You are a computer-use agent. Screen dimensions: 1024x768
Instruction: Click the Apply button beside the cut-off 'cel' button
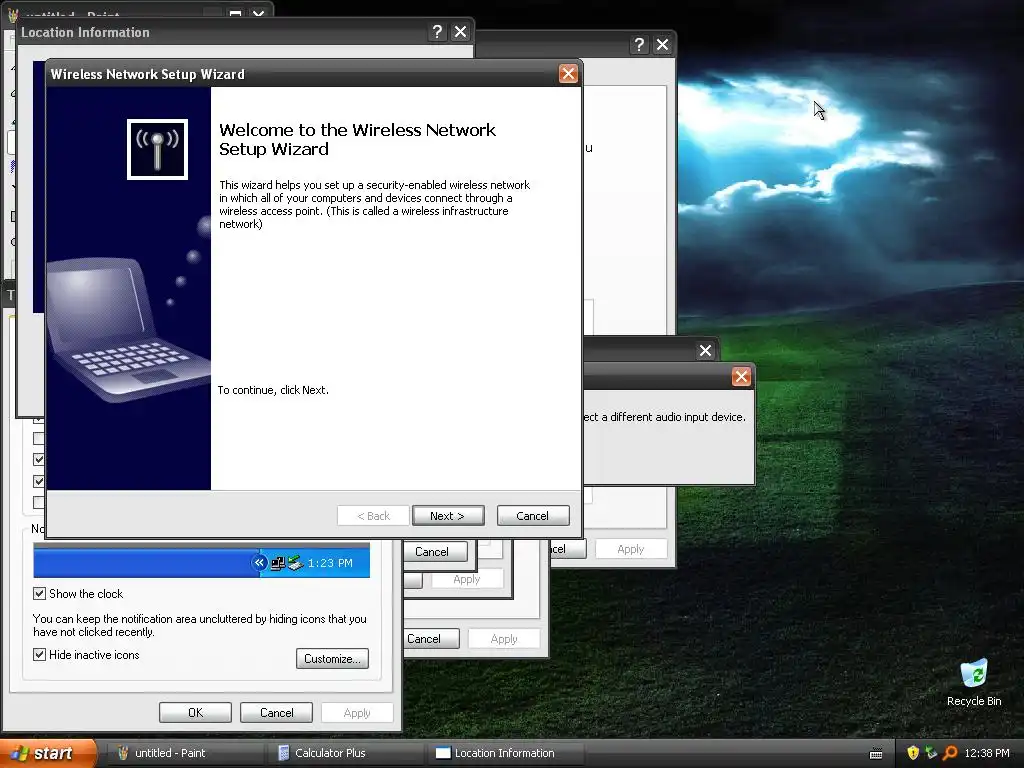click(631, 549)
